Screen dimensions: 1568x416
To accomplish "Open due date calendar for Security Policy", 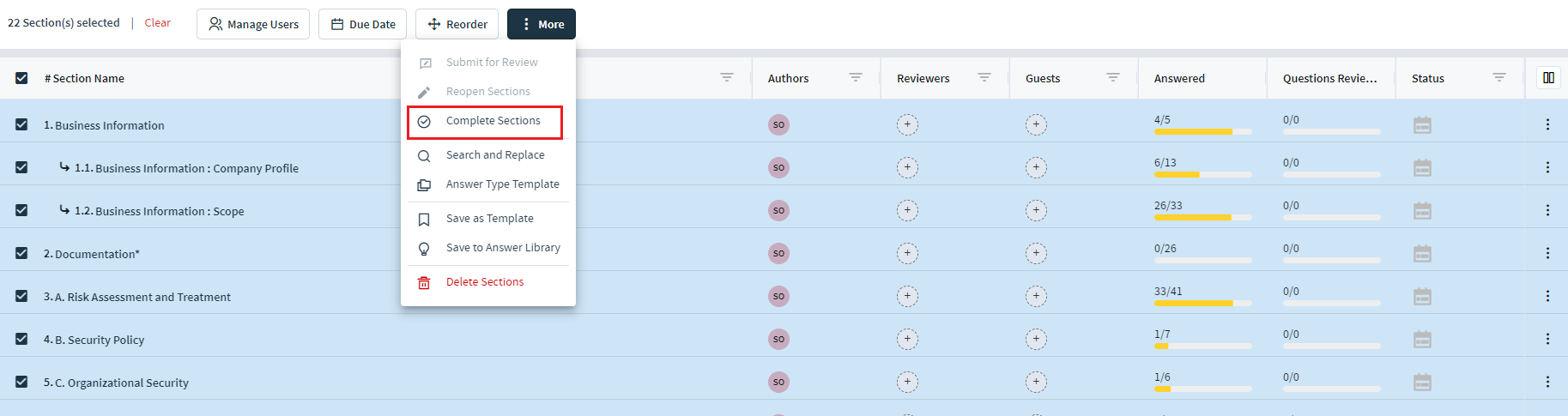I will click(1422, 339).
